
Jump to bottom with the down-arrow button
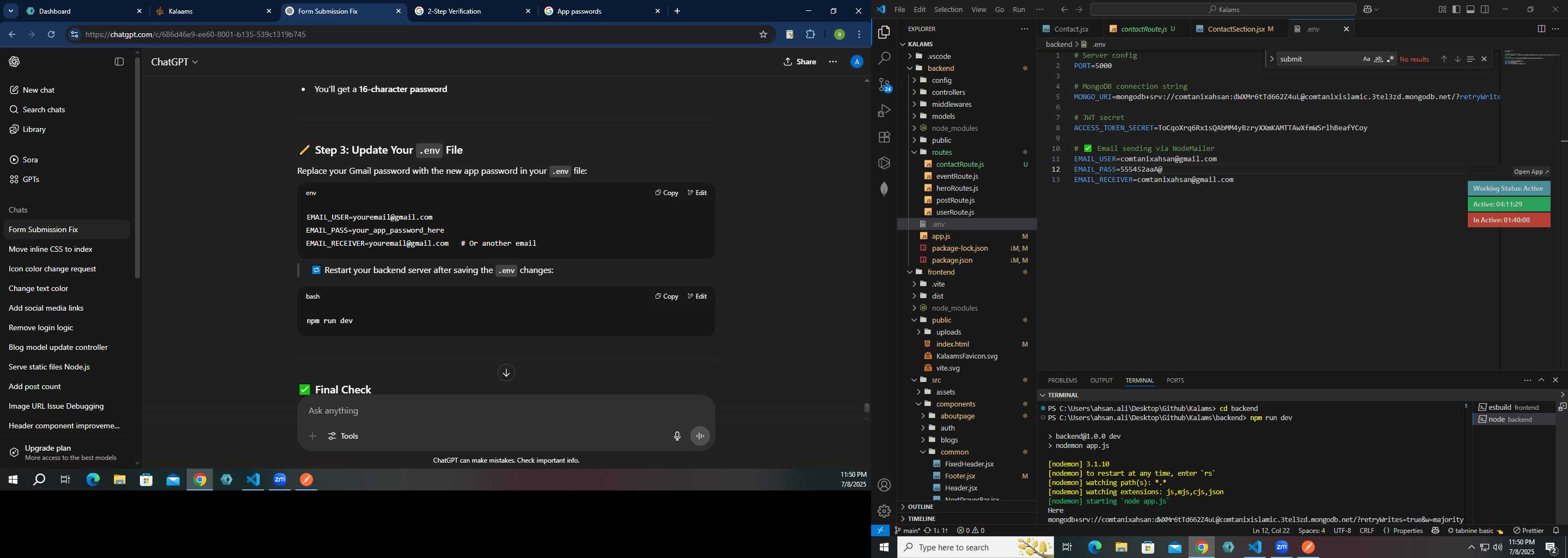pos(506,373)
